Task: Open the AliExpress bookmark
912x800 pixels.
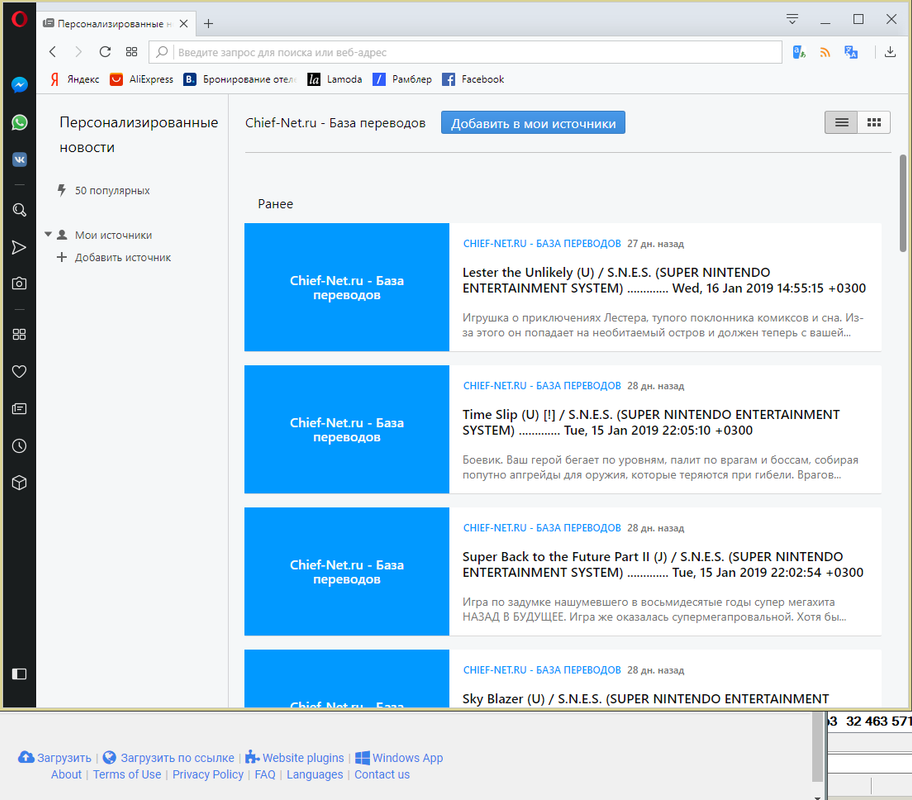Action: (x=142, y=79)
